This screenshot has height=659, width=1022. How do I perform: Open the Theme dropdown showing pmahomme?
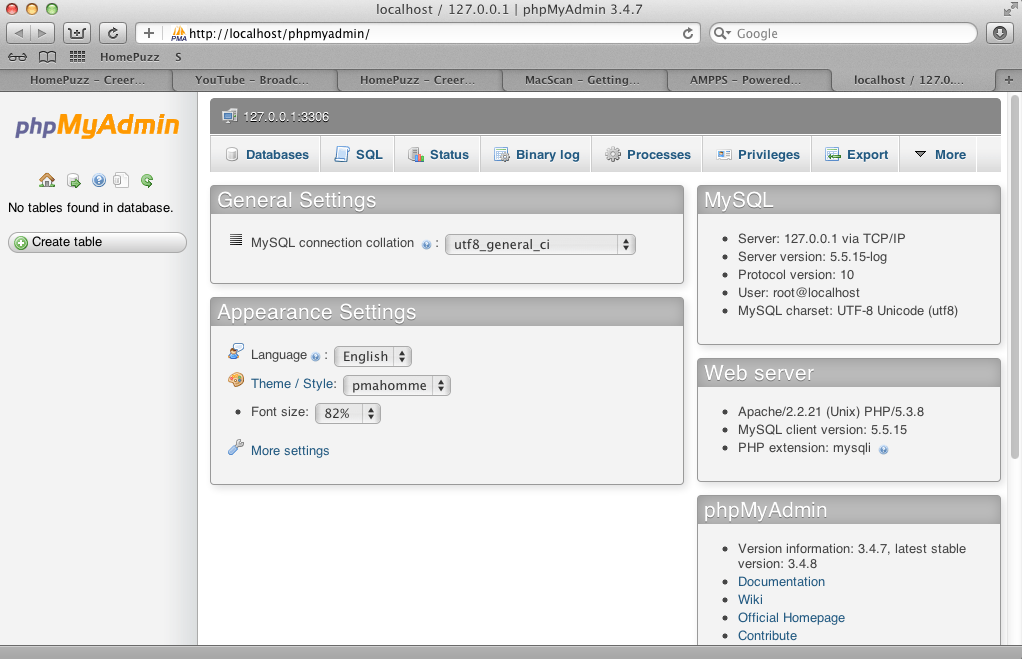(x=397, y=385)
